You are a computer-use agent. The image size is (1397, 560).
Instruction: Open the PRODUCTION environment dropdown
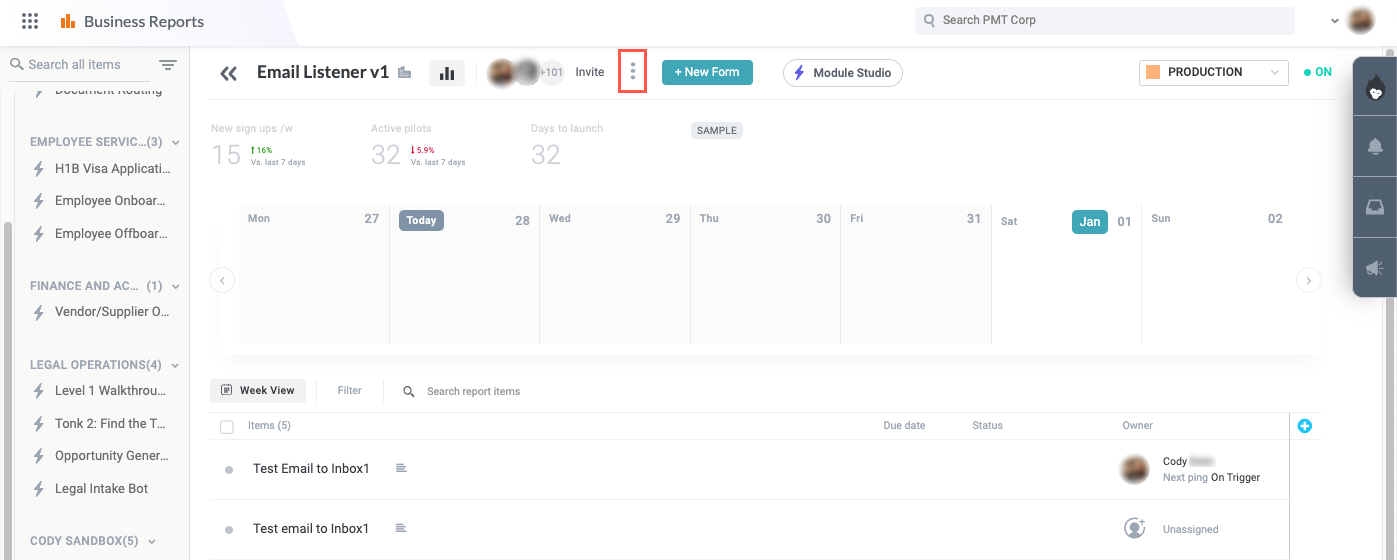click(x=1213, y=72)
